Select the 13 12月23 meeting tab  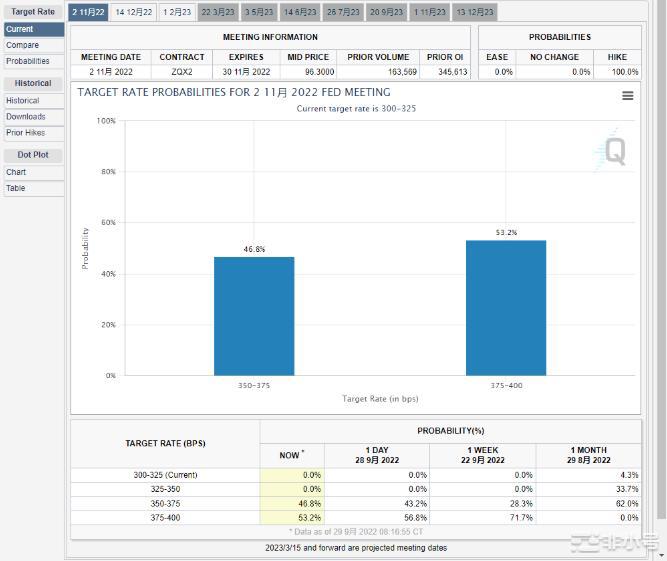click(474, 12)
